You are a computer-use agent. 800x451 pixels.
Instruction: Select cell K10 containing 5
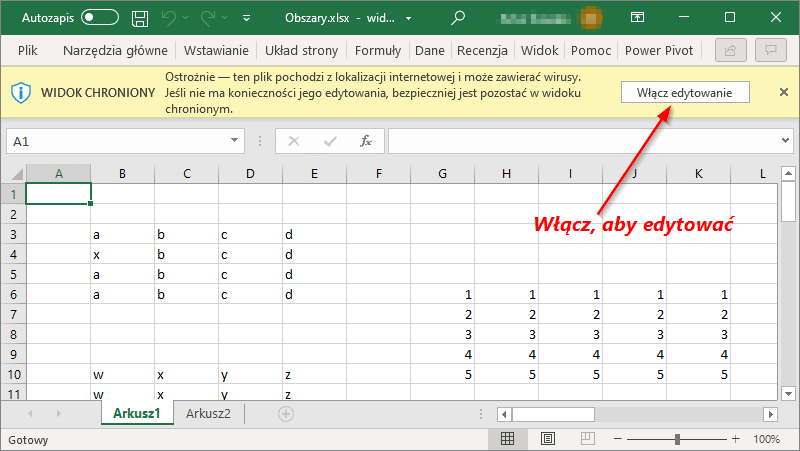coord(698,374)
